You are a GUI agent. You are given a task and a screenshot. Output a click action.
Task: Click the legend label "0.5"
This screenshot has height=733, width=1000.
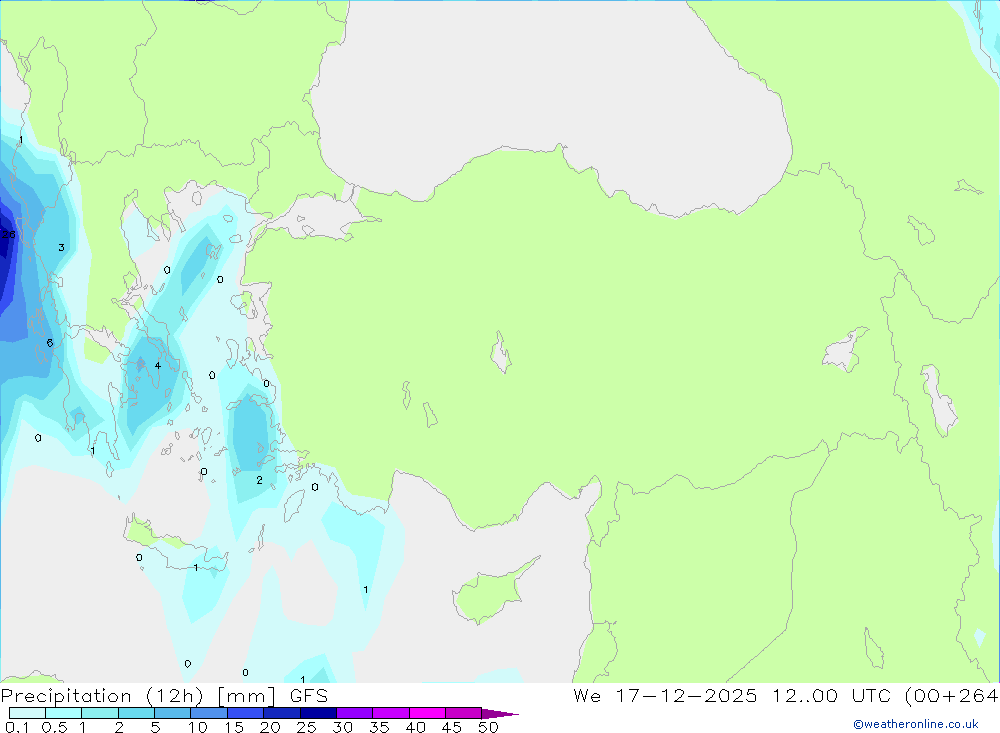pos(54,727)
